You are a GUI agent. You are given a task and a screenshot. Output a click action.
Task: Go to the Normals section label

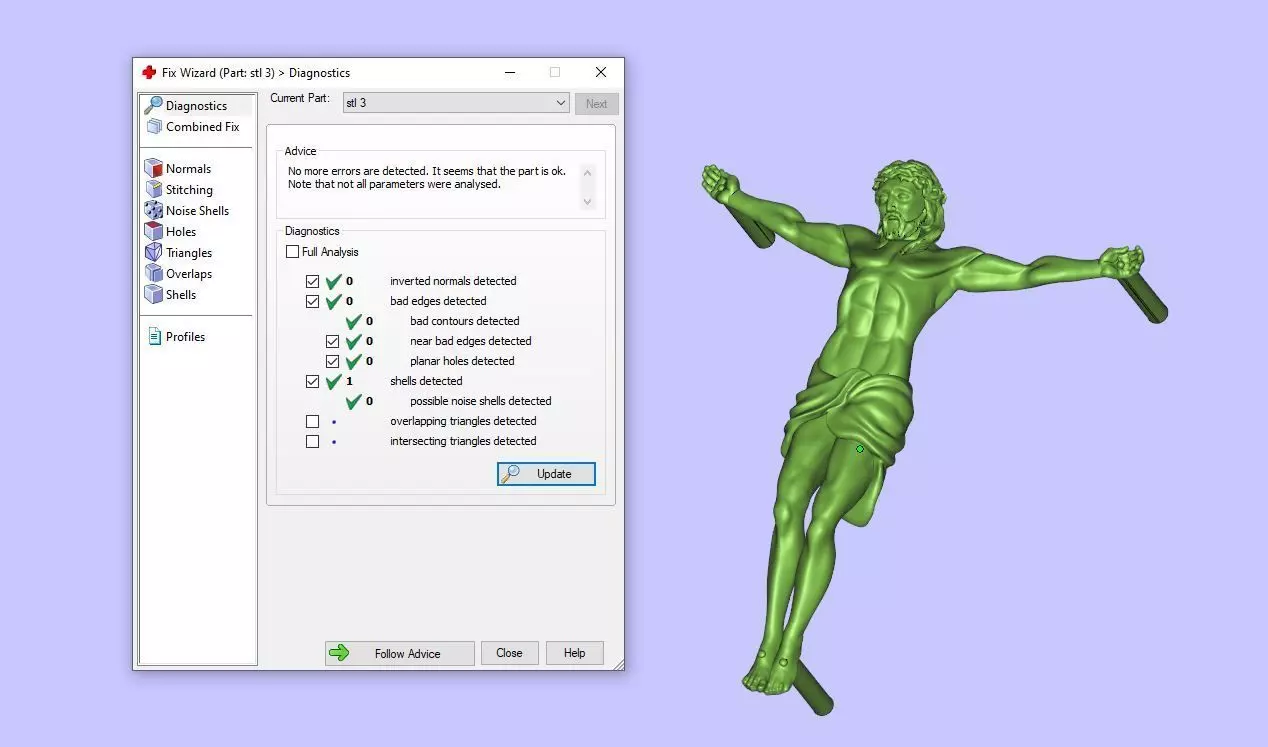coord(188,168)
